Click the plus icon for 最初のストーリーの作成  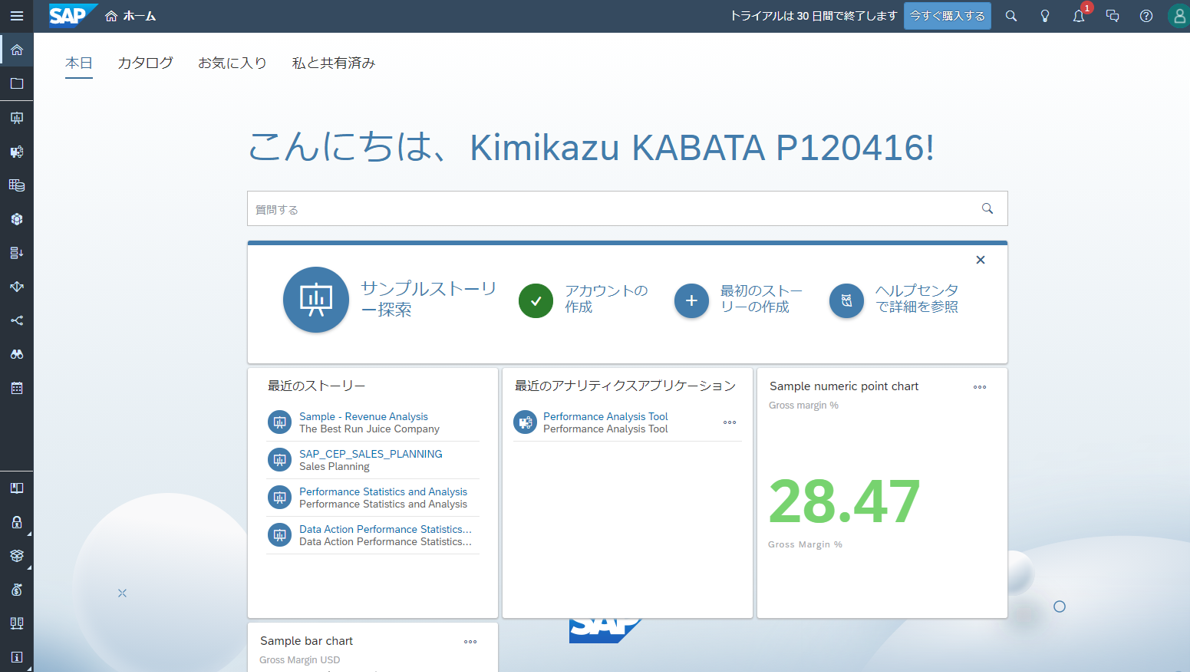point(691,301)
